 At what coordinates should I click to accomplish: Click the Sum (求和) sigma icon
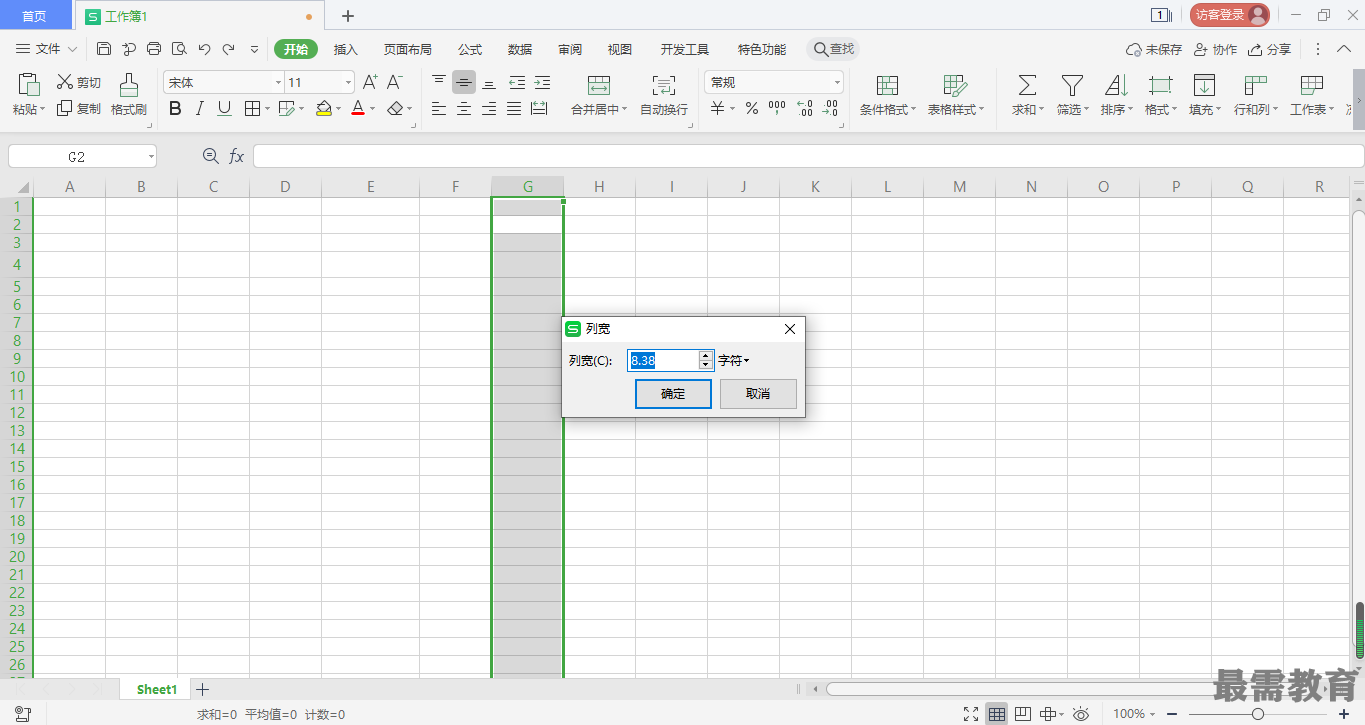click(x=1027, y=84)
